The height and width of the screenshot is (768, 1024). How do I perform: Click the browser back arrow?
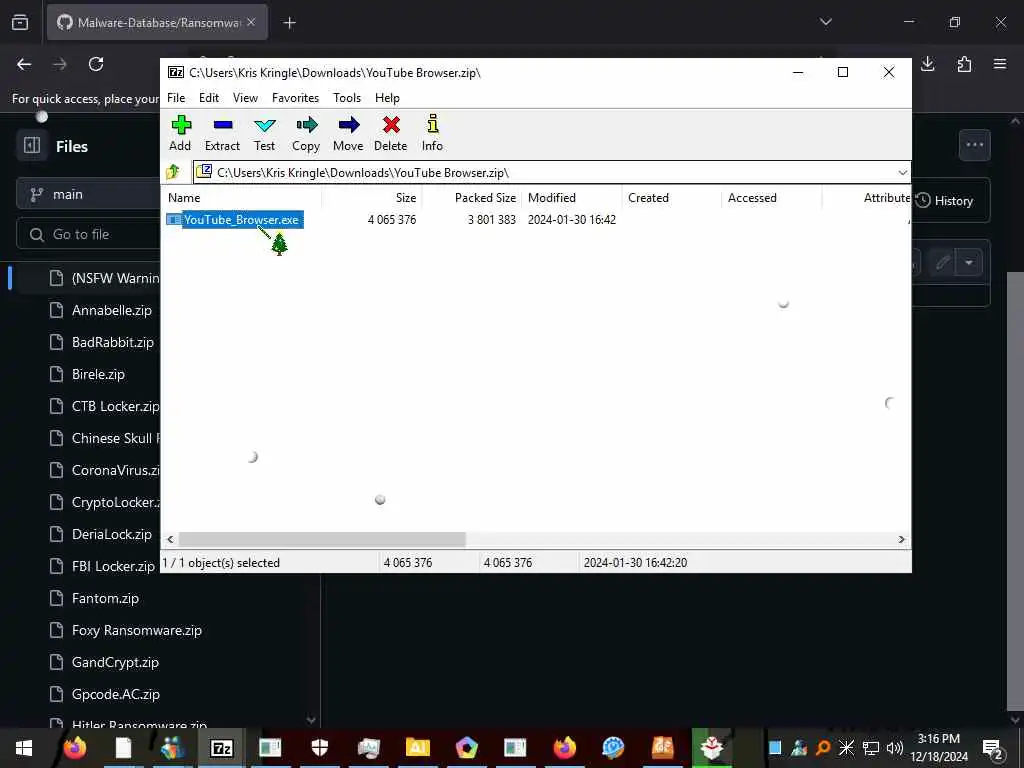pos(24,64)
